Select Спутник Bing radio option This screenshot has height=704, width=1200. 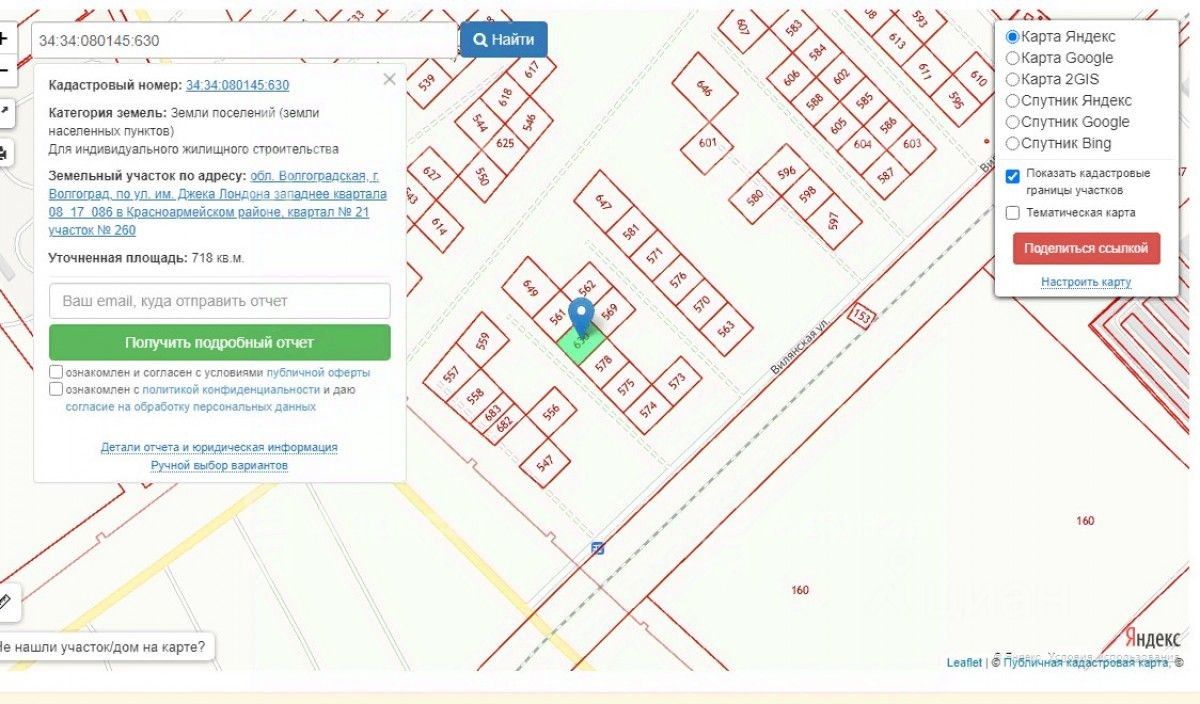1012,143
